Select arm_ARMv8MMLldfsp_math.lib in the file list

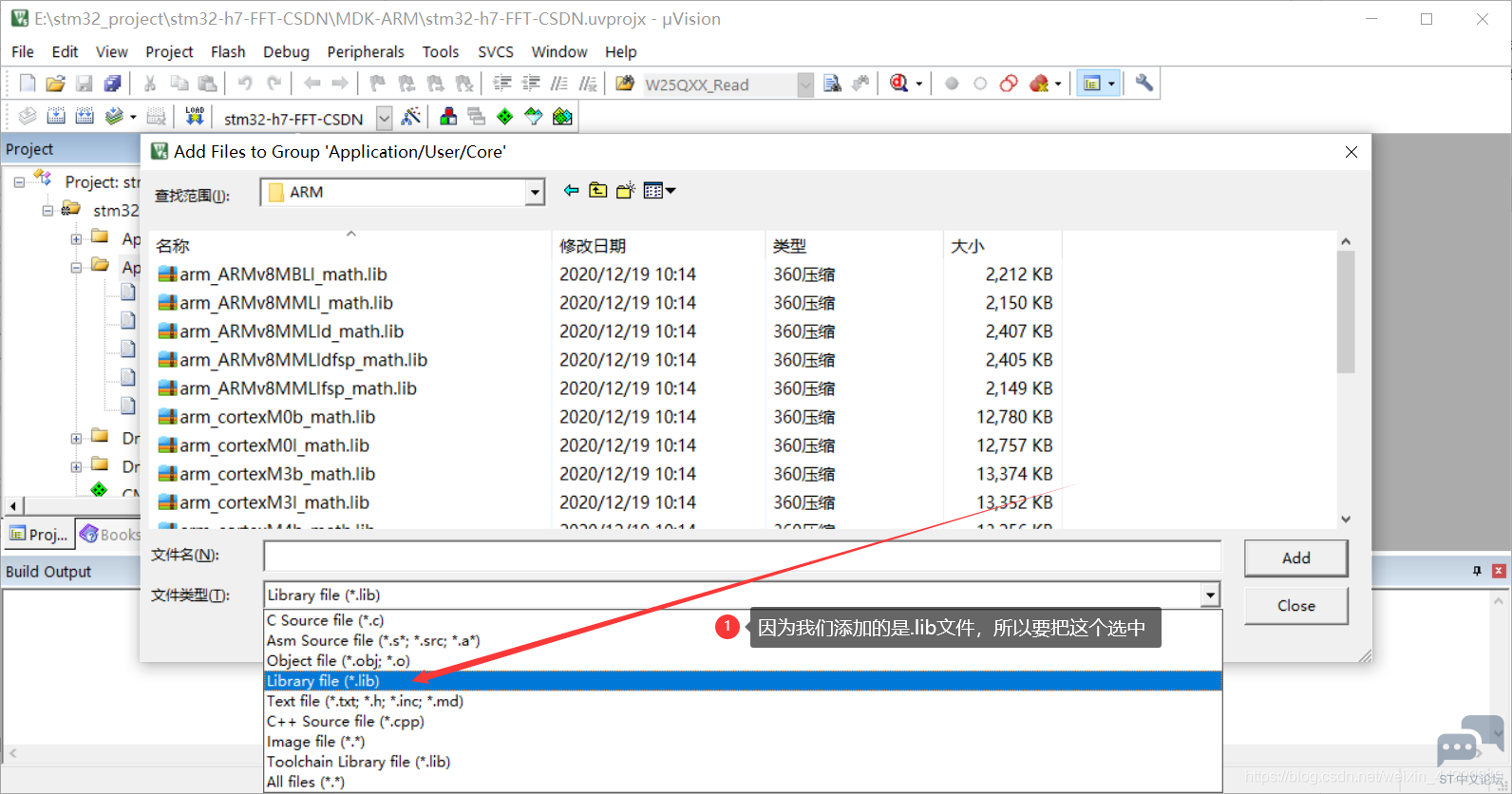[x=293, y=360]
